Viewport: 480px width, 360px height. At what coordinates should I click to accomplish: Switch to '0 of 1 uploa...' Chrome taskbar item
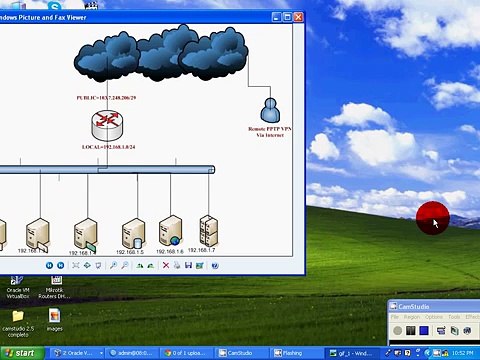pyautogui.click(x=187, y=353)
